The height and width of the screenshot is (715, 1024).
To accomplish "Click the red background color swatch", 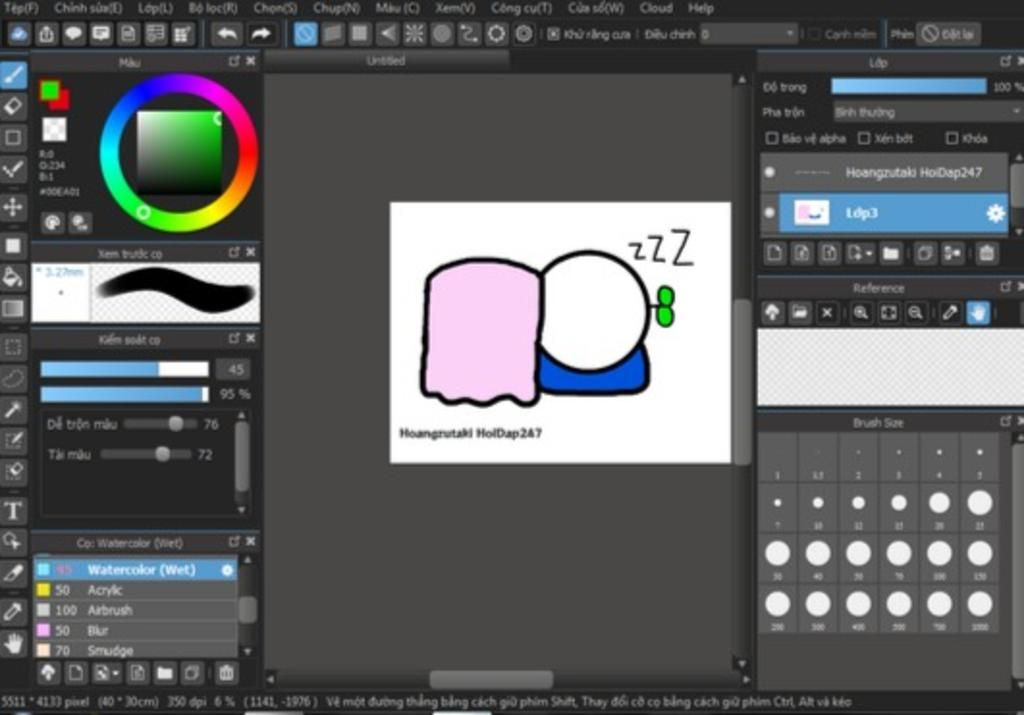I will pos(63,103).
